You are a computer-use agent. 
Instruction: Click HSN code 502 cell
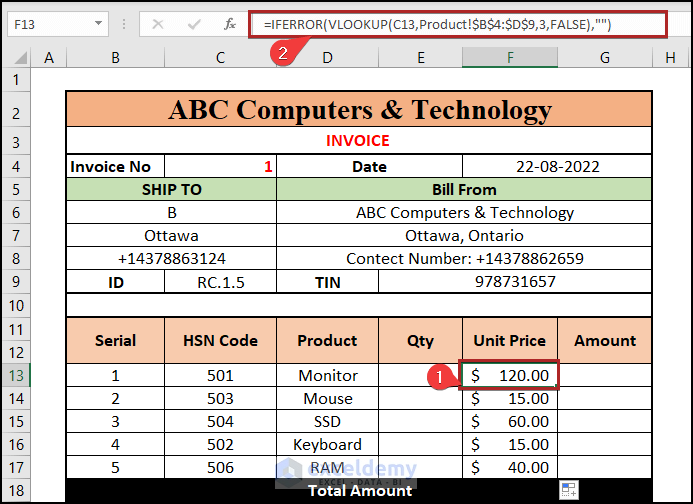tap(220, 444)
